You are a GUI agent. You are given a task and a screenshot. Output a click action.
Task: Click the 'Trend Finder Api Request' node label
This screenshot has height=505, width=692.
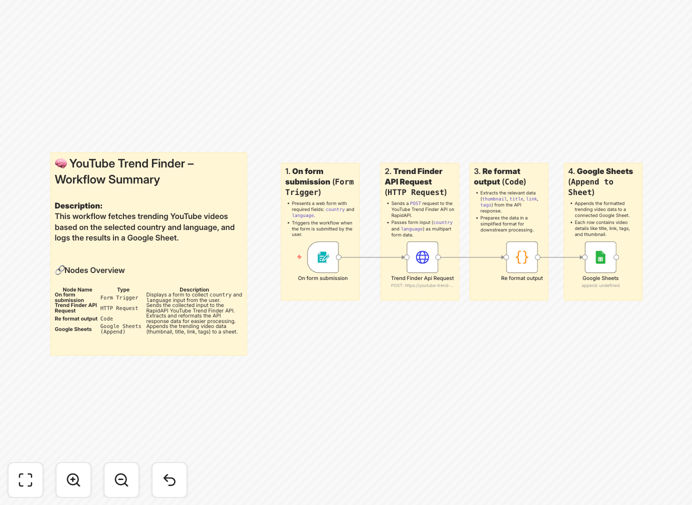(x=422, y=278)
